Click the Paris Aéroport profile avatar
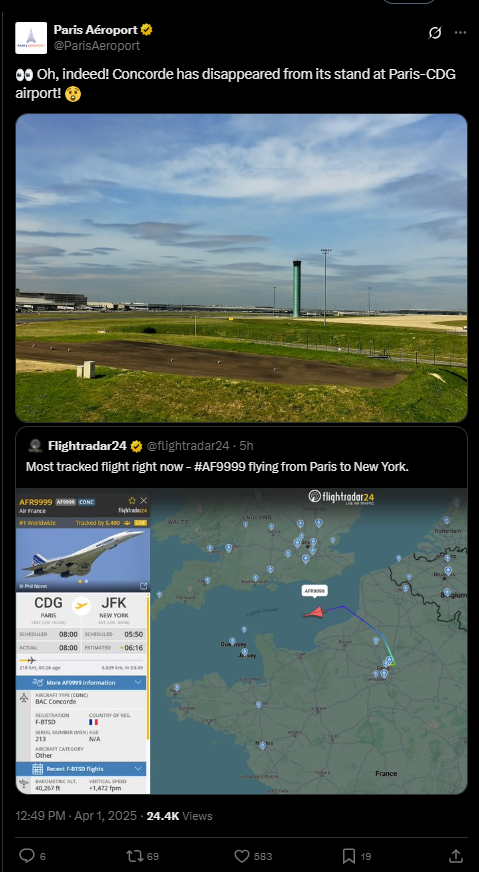Screen dimensions: 479x872 pos(31,38)
